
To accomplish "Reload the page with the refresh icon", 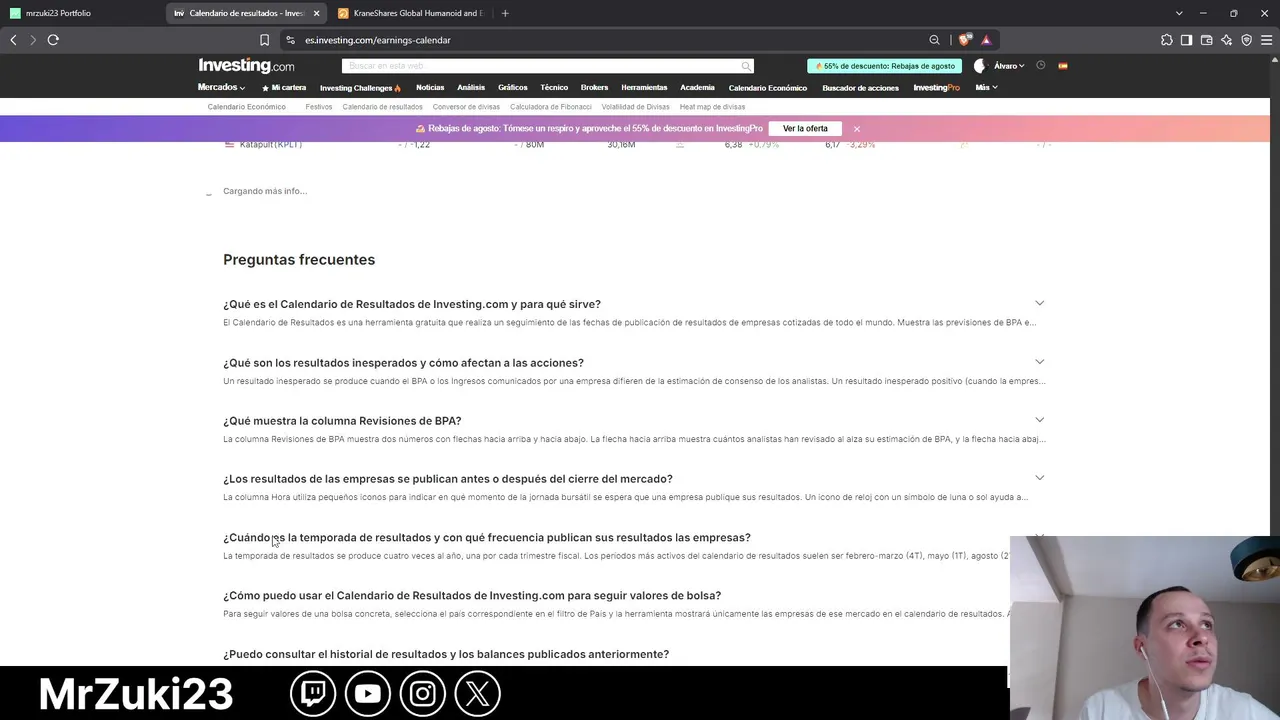I will (x=53, y=40).
